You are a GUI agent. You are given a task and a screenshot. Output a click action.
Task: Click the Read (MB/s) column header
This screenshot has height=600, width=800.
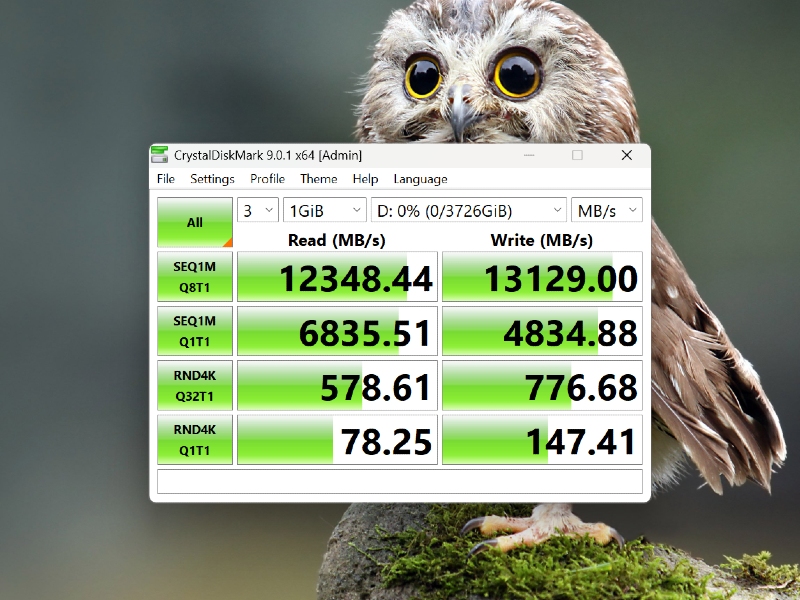(337, 240)
